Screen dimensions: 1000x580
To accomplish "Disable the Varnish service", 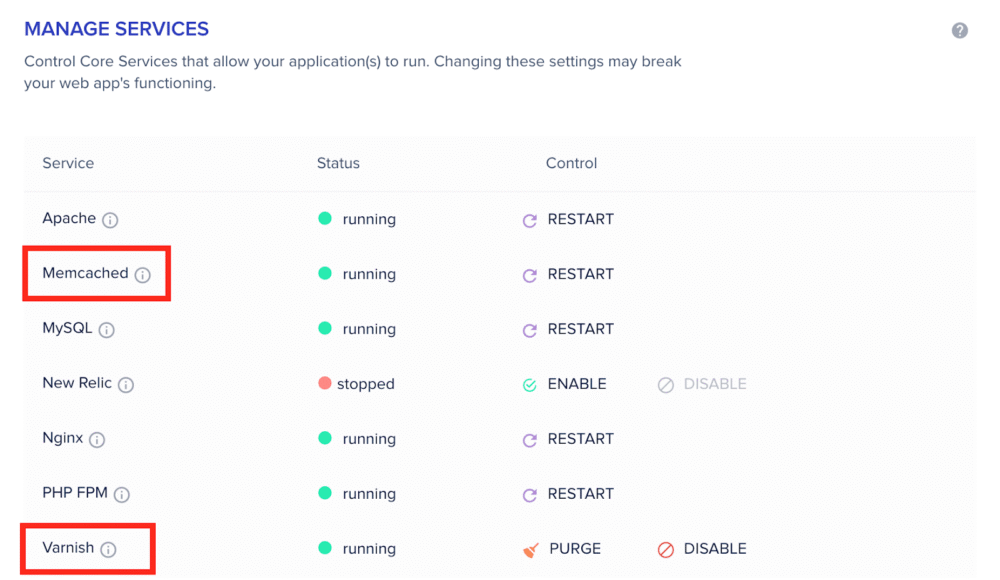I will click(702, 549).
